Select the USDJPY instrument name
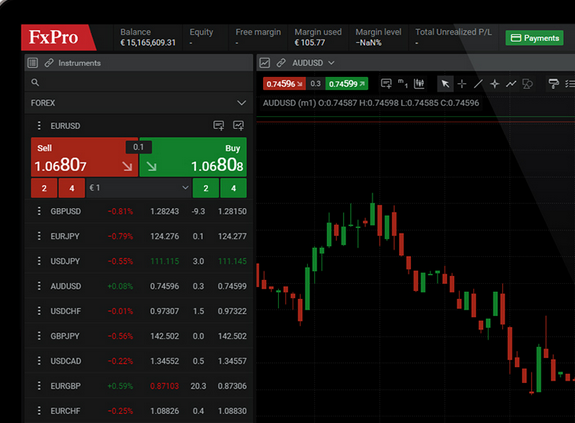 coord(65,261)
